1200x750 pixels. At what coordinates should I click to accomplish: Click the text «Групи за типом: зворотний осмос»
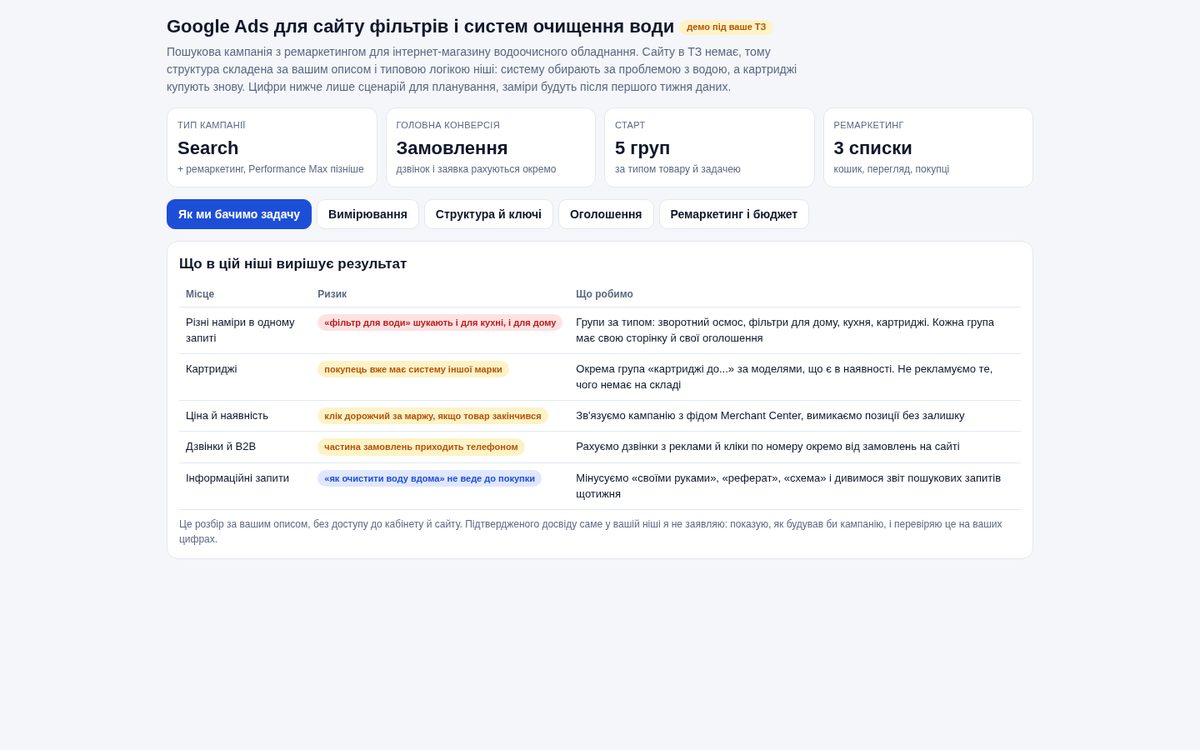785,330
